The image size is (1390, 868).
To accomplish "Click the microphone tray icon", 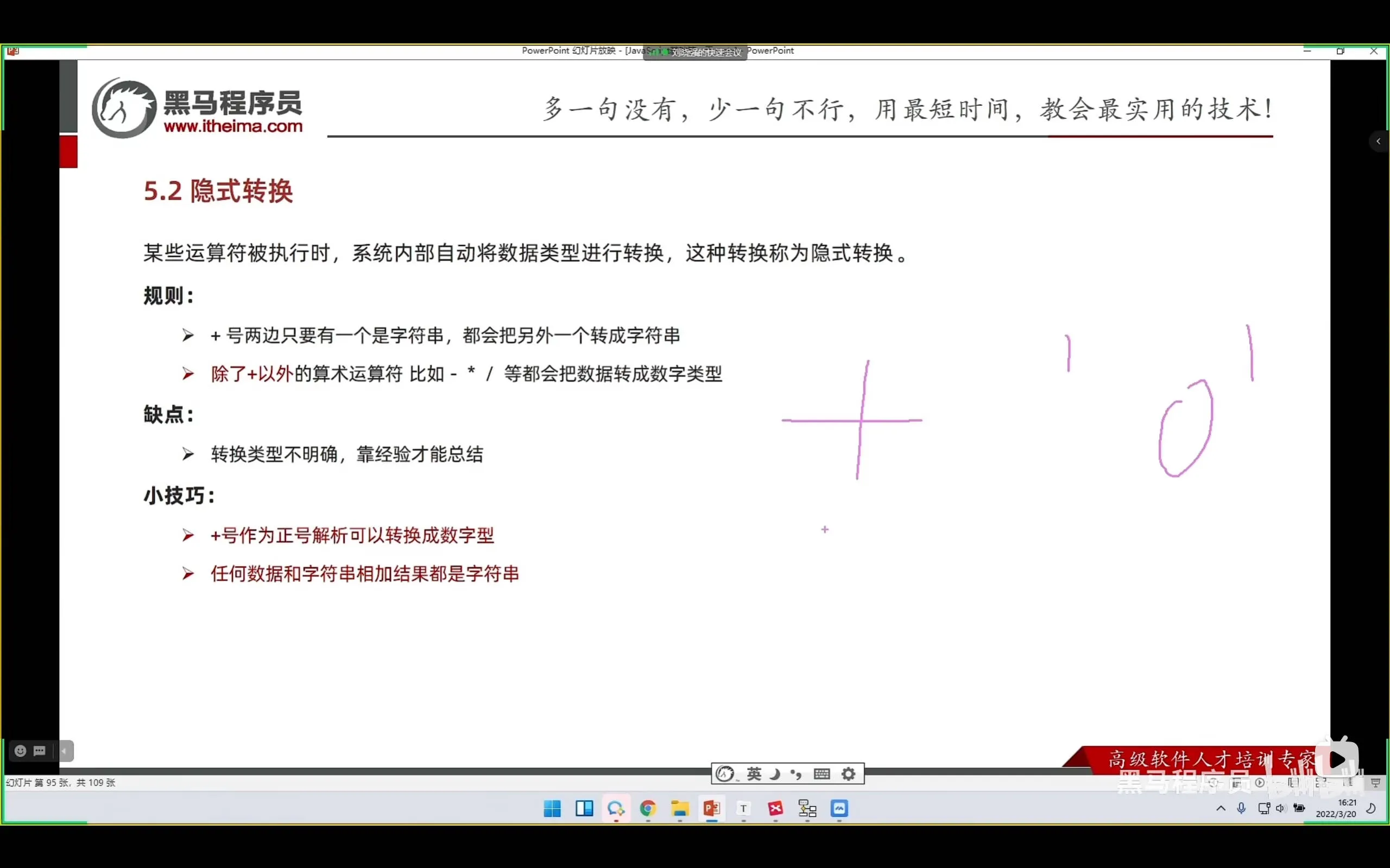I will (1241, 808).
